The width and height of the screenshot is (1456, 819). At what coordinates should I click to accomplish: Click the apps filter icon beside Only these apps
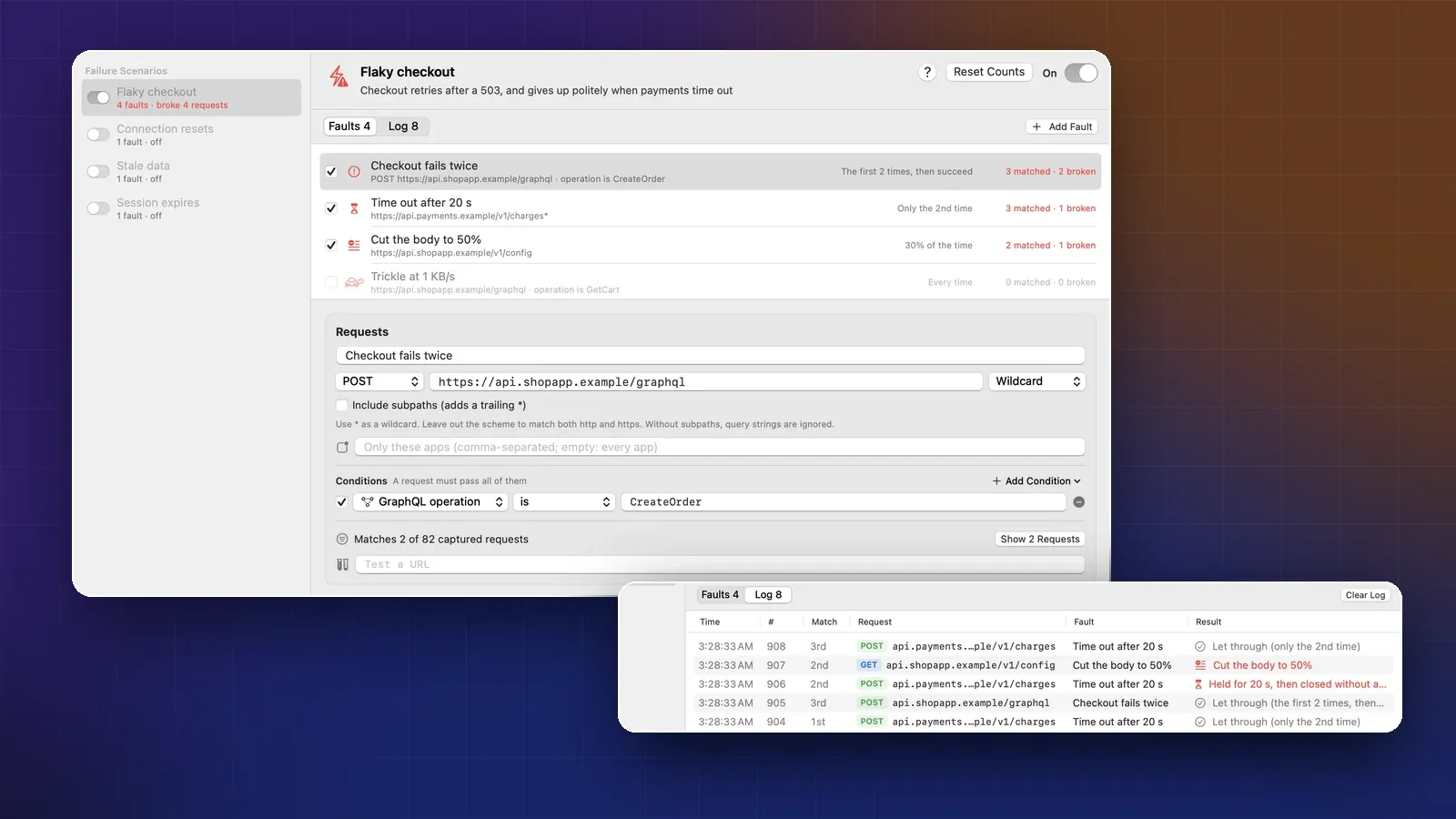[x=342, y=447]
